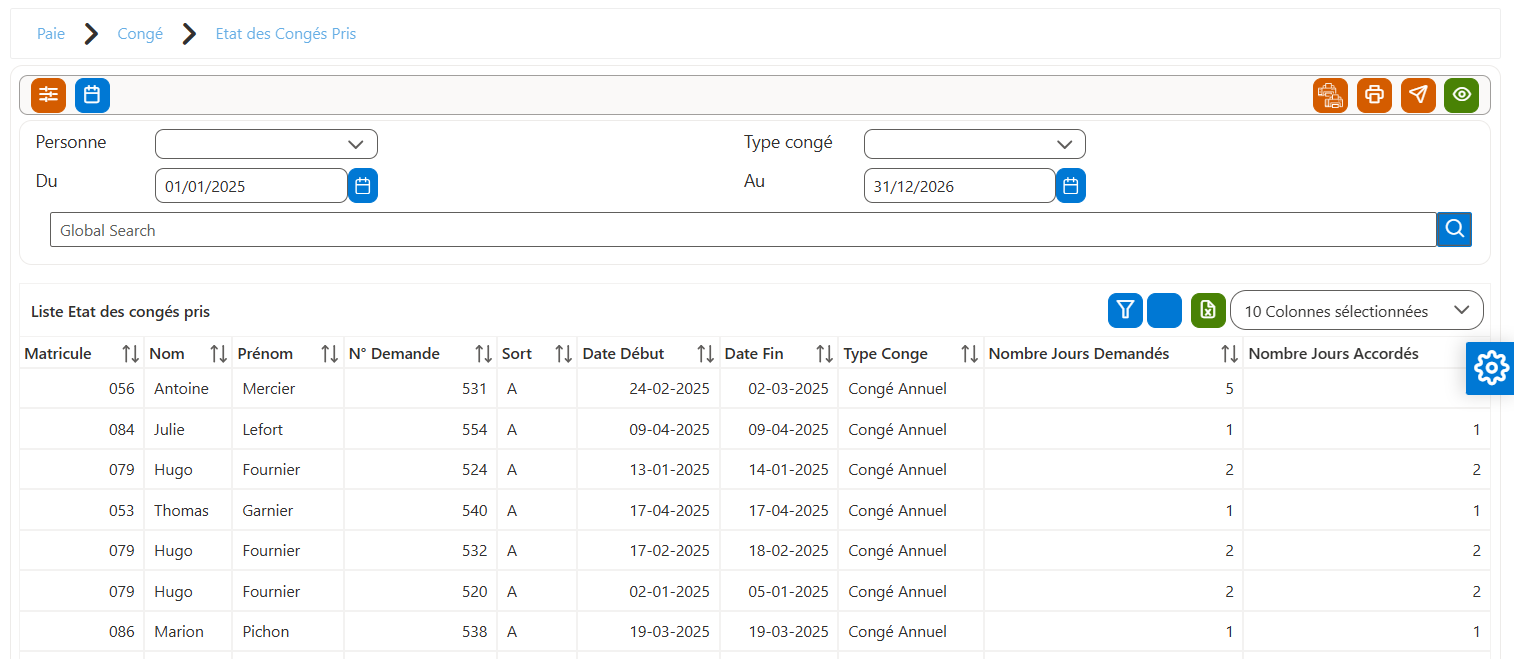Click the orange paper plane send icon
Image resolution: width=1514 pixels, height=659 pixels.
pos(1418,95)
